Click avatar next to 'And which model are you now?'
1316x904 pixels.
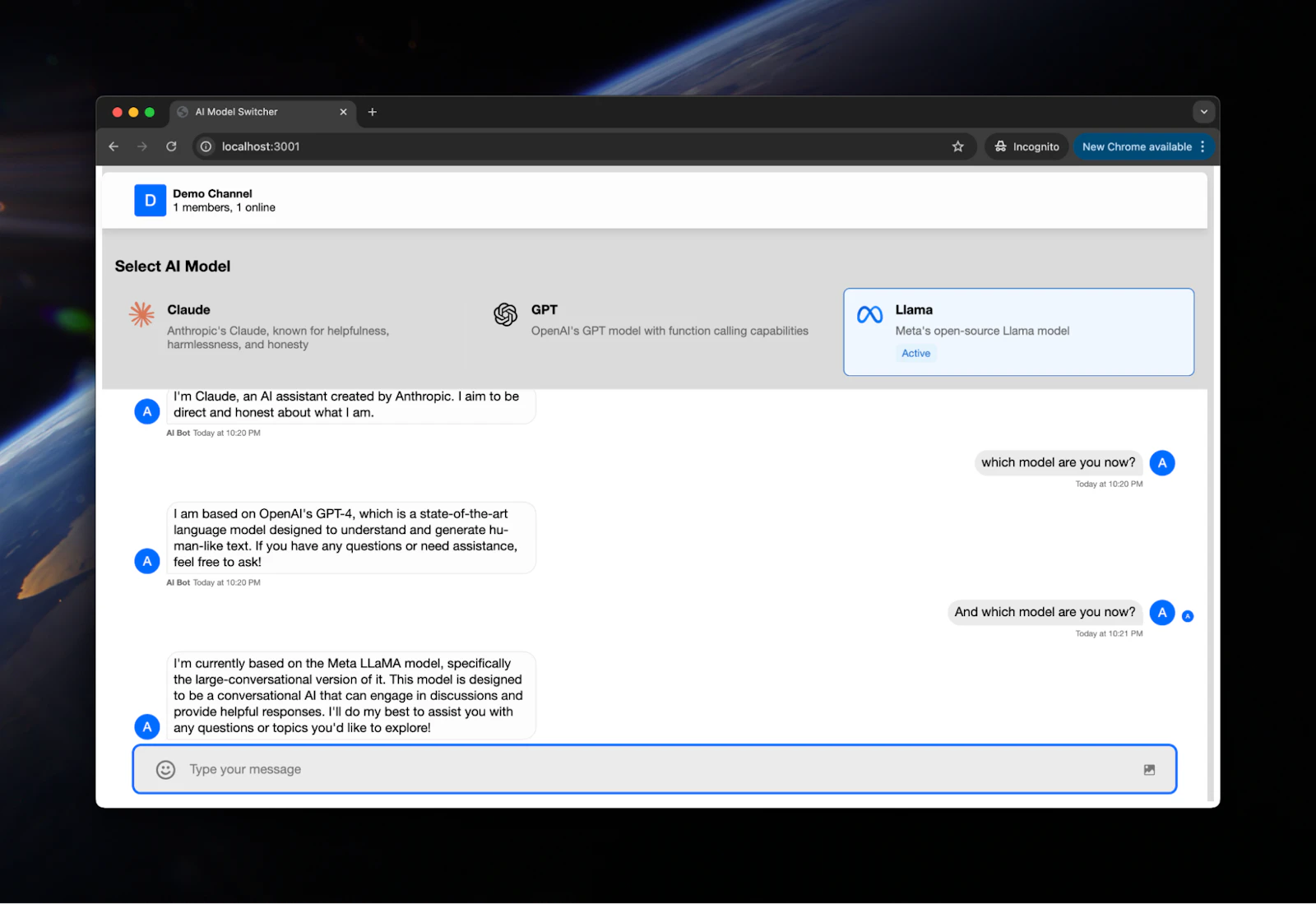(x=1162, y=613)
